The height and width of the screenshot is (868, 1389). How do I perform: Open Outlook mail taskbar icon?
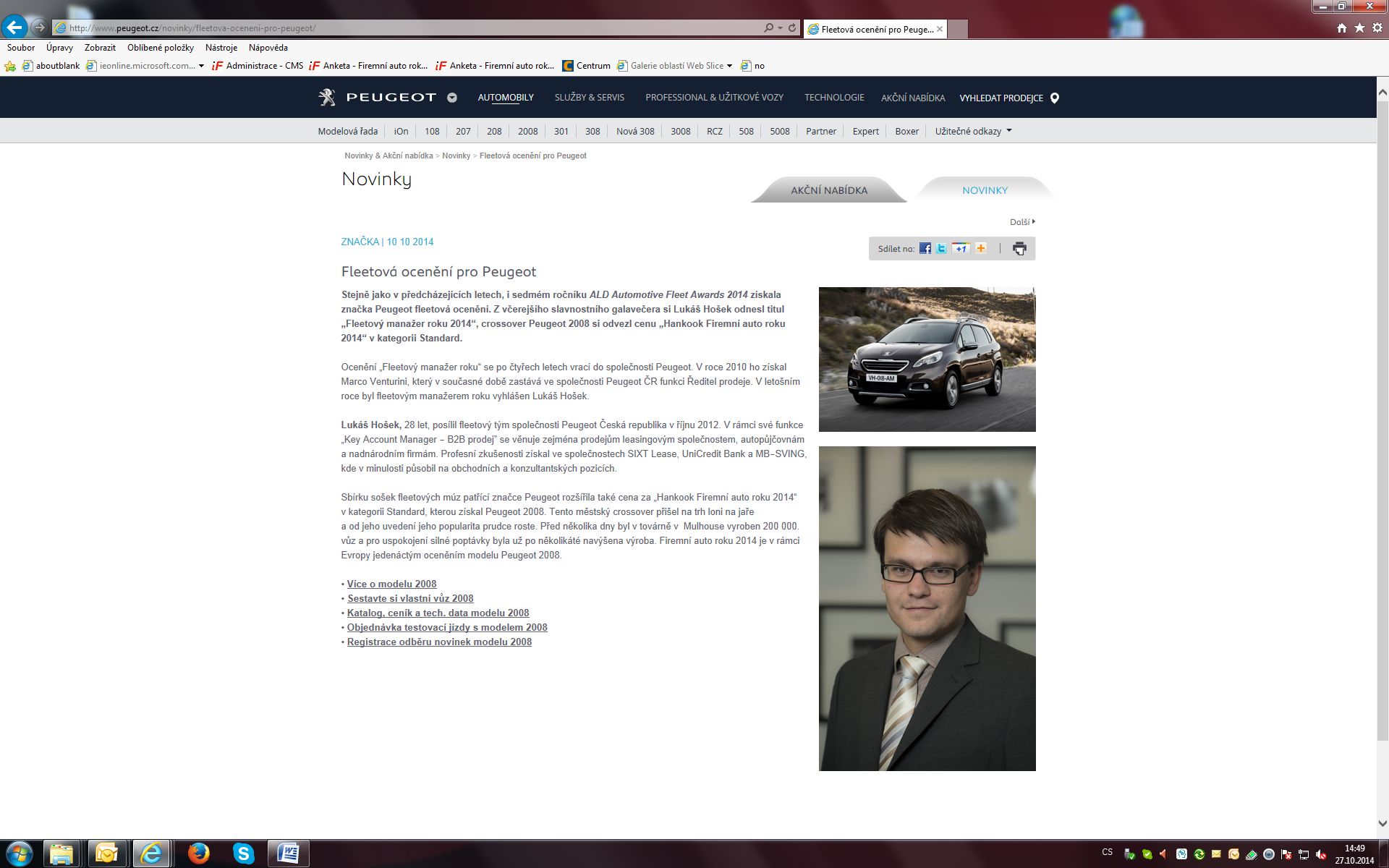[x=106, y=854]
